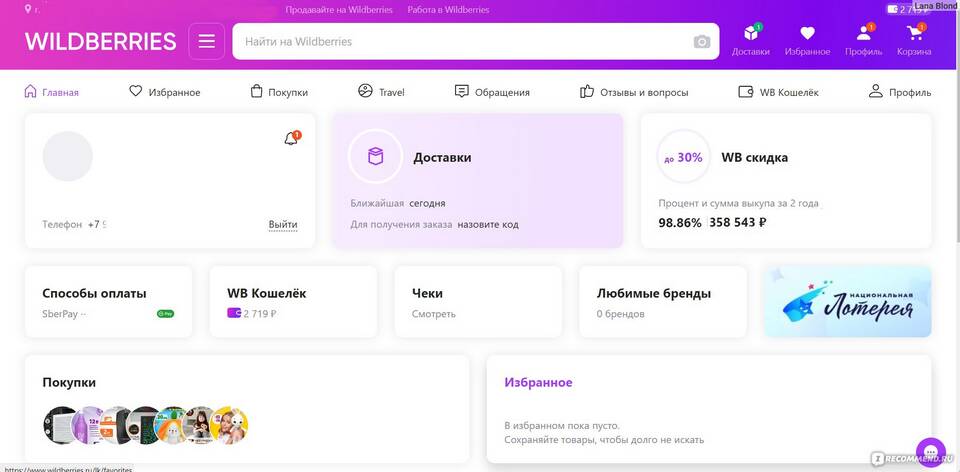The image size is (960, 472).
Task: Go to Отзывы и вопросы tab
Action: tap(634, 92)
